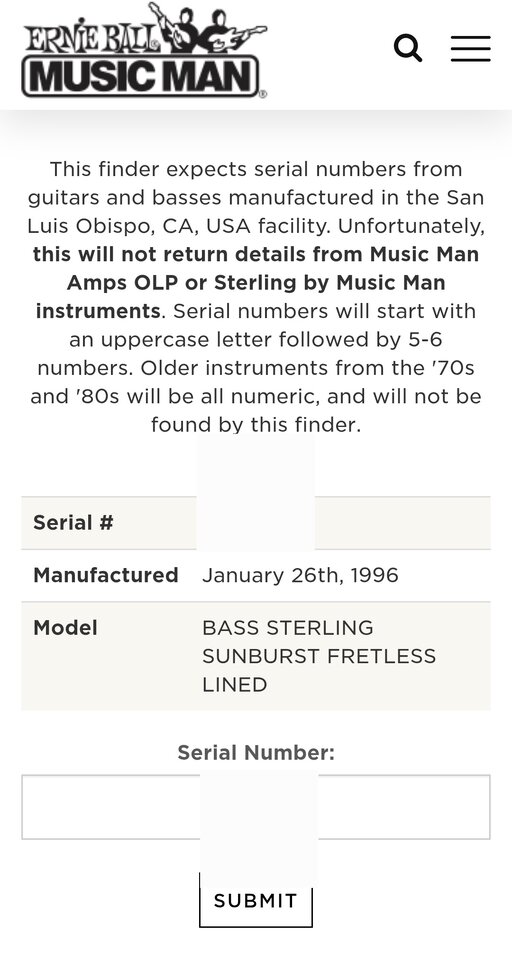Select the "Serial #" table row label
The width and height of the screenshot is (512, 960).
coord(73,523)
